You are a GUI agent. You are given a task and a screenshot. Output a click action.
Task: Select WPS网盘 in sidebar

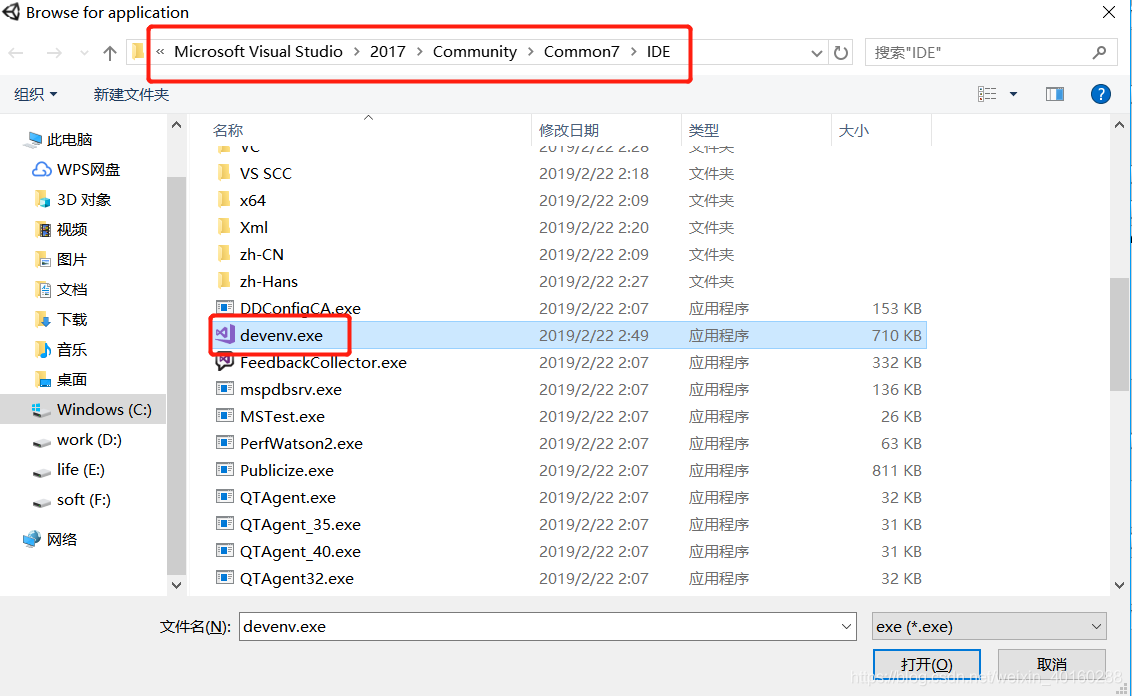coord(88,170)
